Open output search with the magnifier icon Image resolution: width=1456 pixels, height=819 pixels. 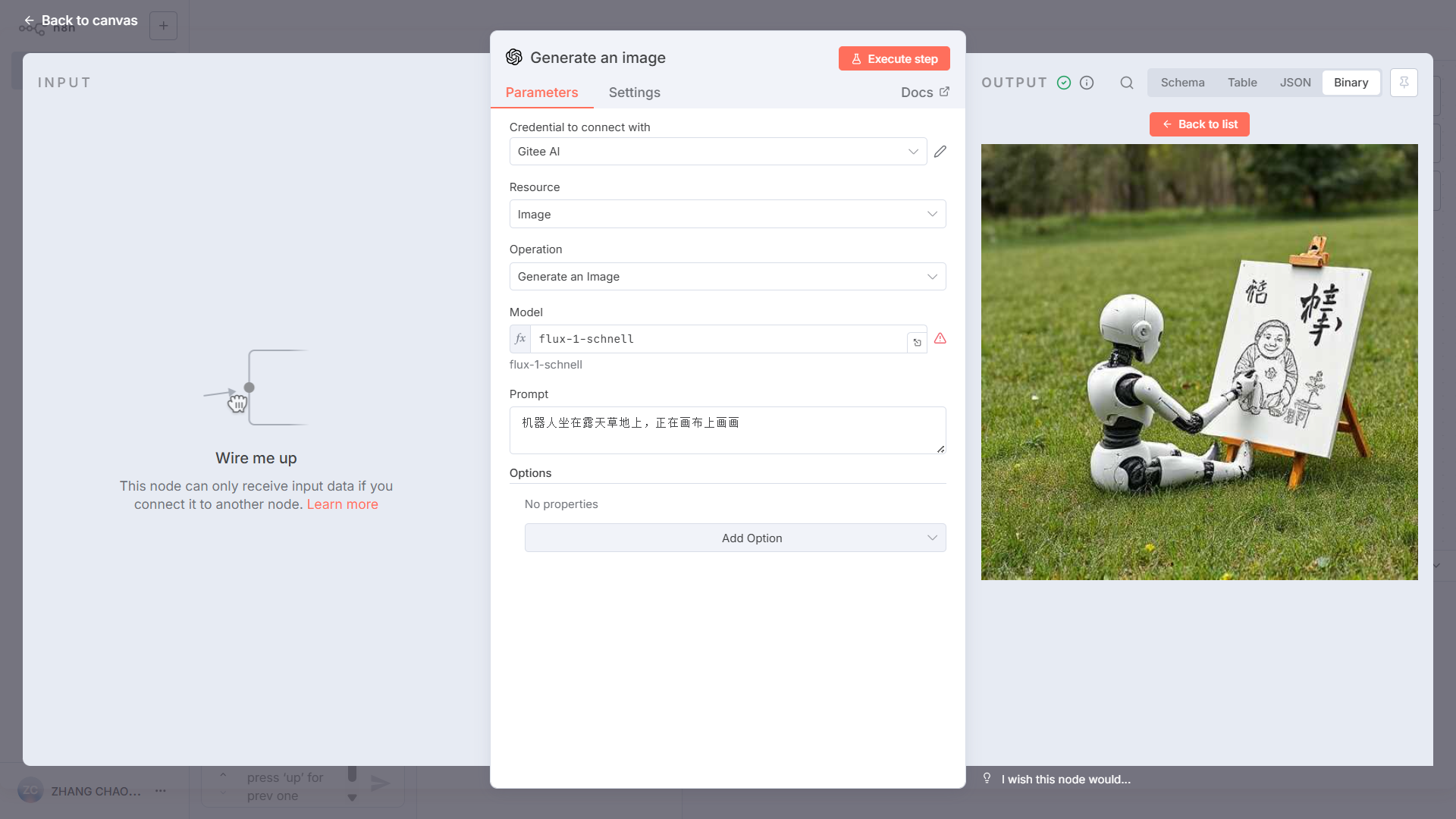coord(1126,83)
